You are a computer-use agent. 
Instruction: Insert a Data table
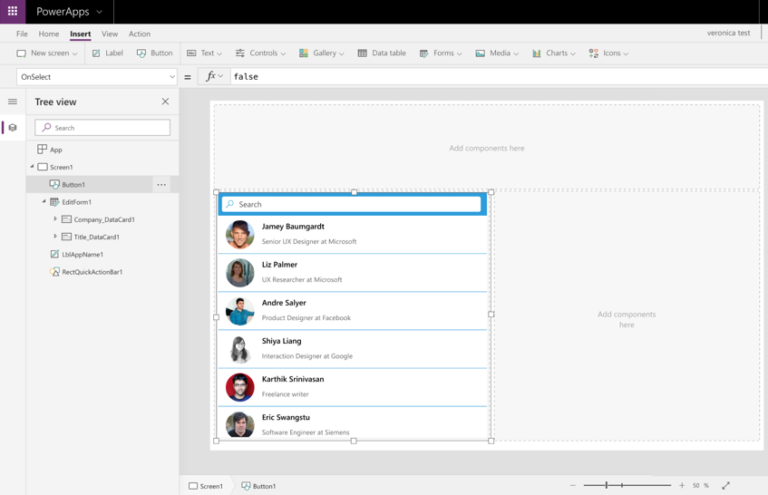tap(382, 53)
